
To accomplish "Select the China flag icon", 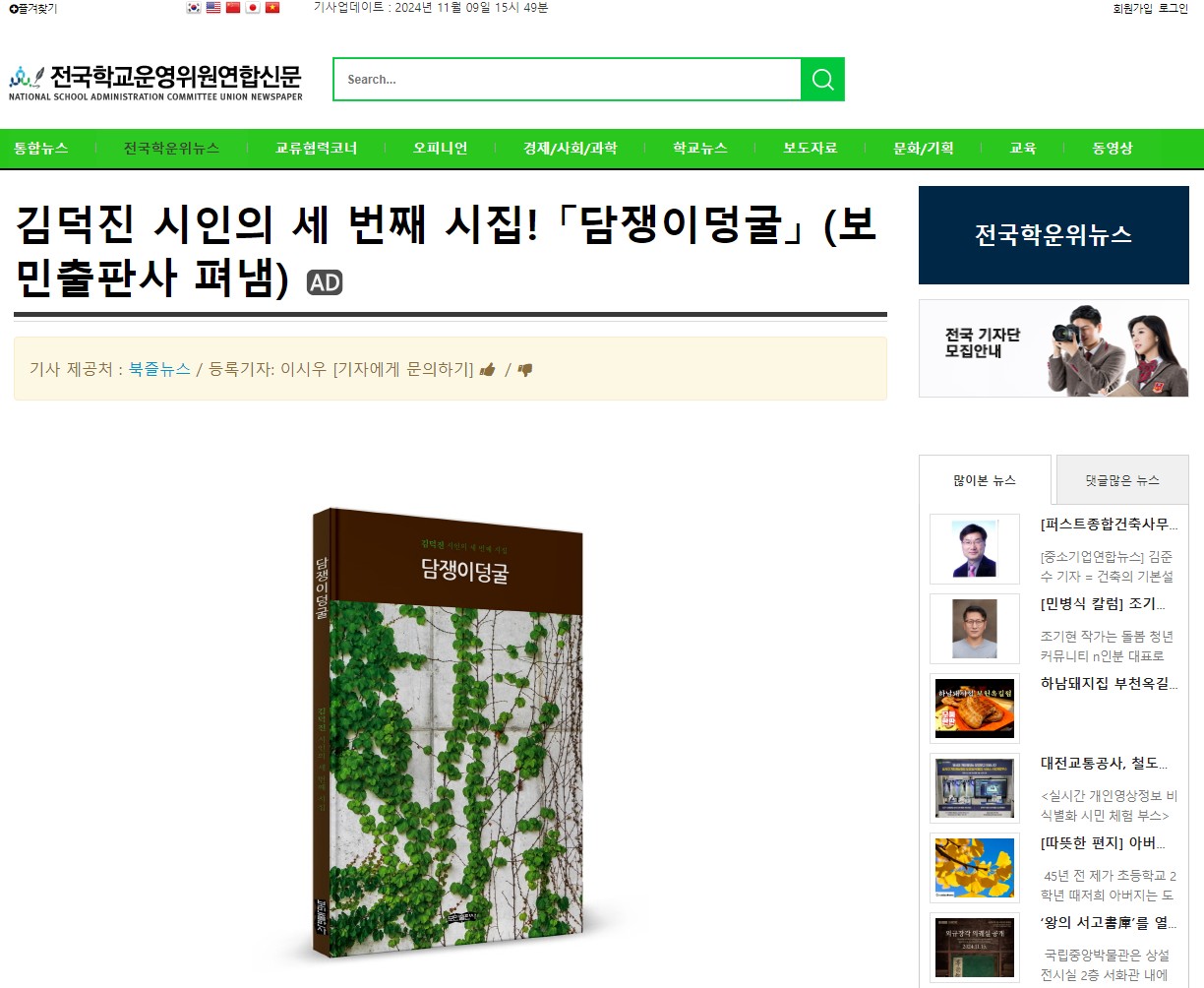I will click(233, 8).
